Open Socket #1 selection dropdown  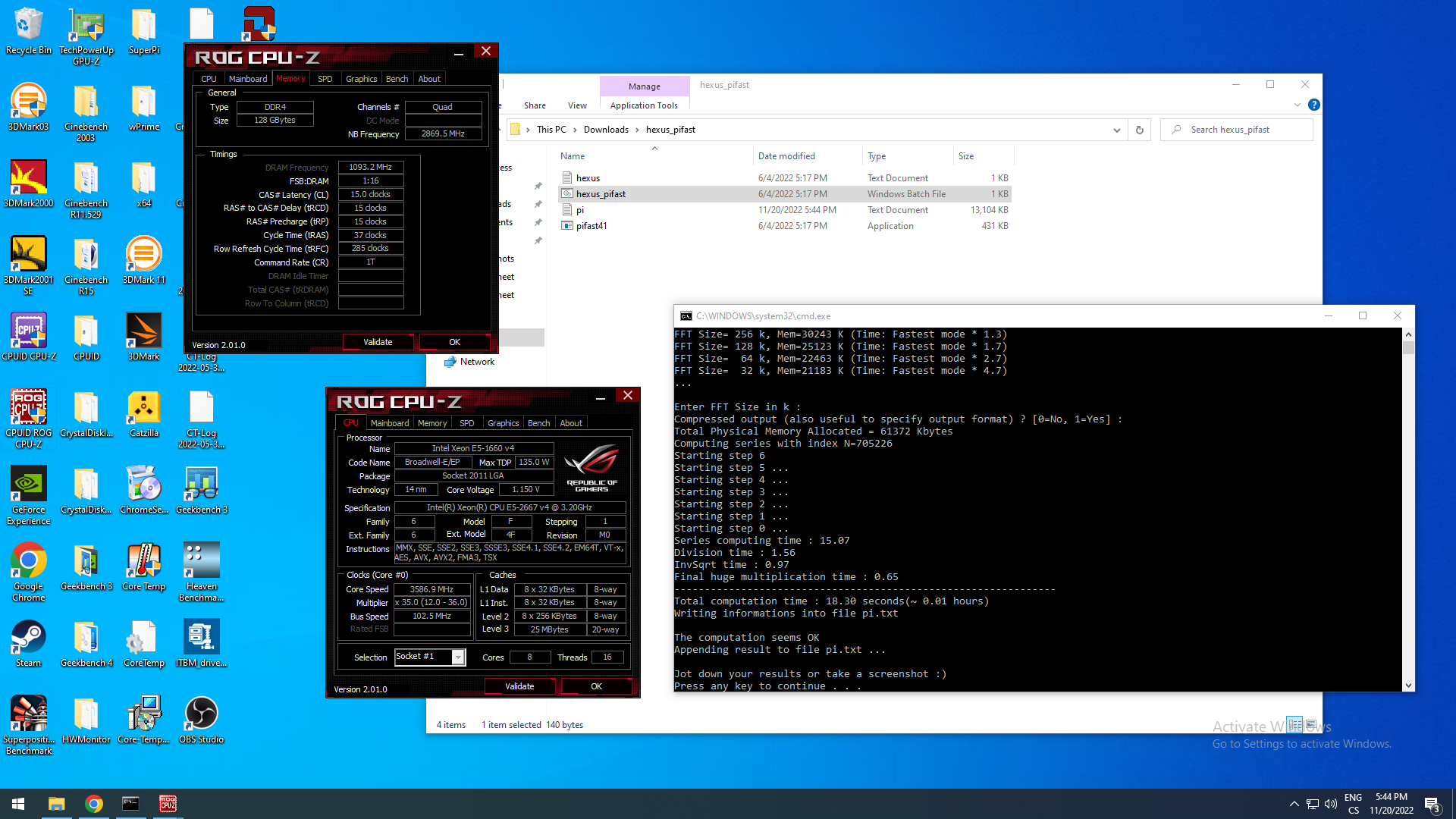tap(458, 657)
